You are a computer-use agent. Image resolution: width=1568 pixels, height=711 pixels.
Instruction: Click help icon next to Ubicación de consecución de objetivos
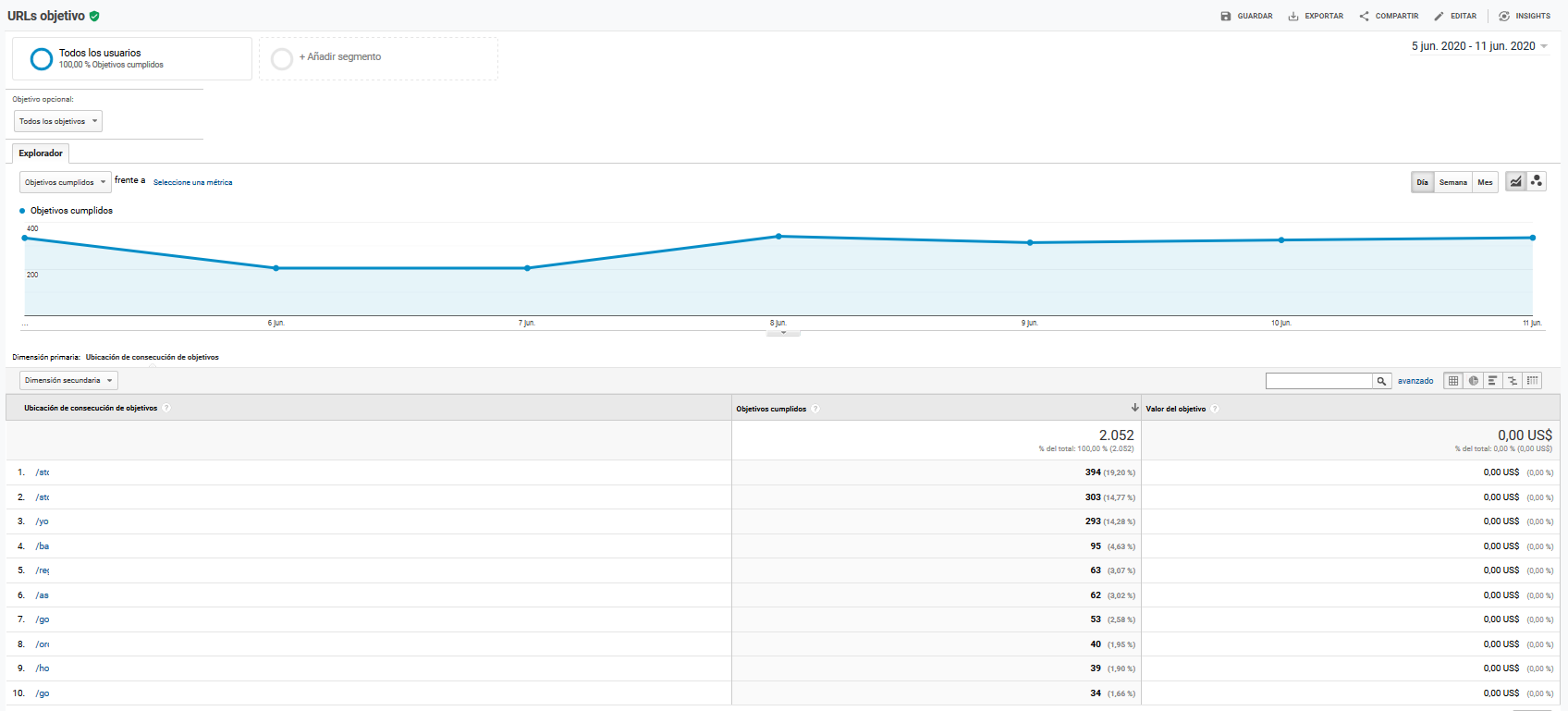(x=166, y=408)
